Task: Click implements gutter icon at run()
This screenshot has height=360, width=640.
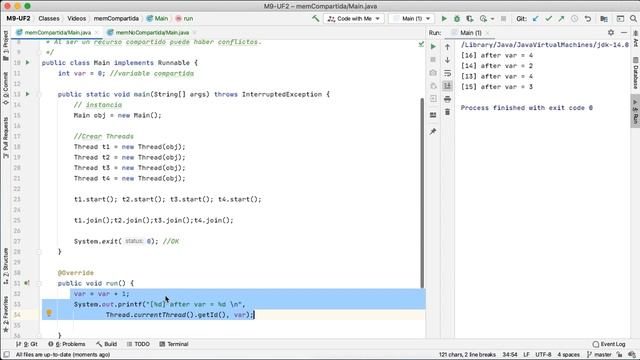Action: click(27, 283)
